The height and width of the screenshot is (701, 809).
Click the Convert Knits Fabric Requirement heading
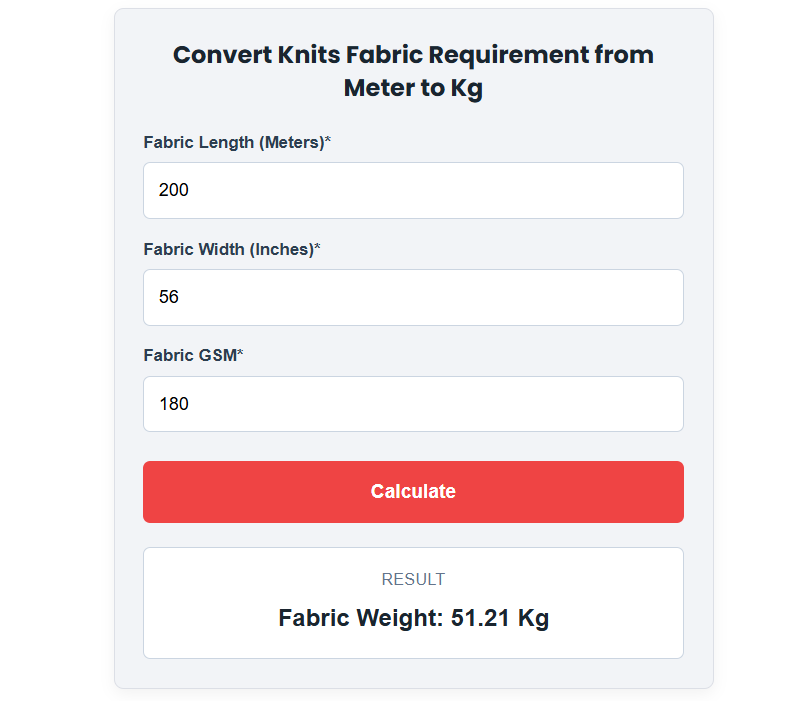pos(413,71)
